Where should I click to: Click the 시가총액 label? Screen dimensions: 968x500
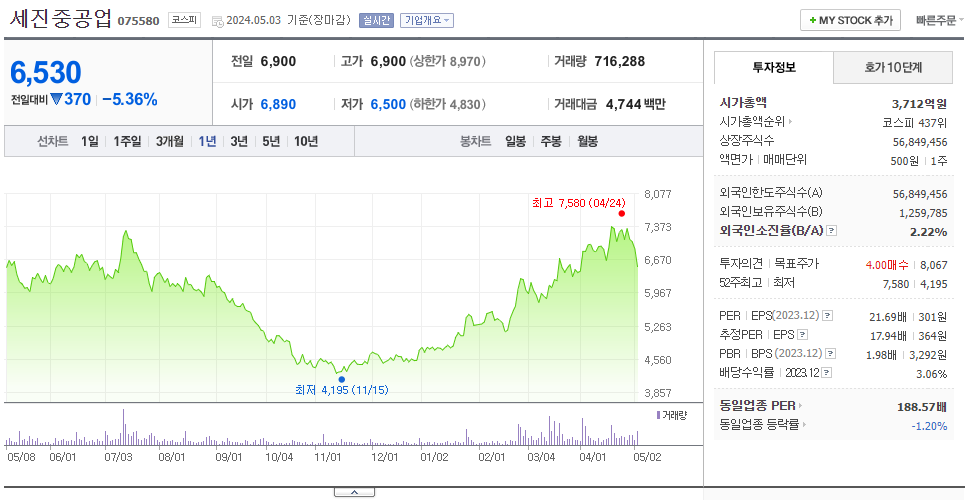743,103
